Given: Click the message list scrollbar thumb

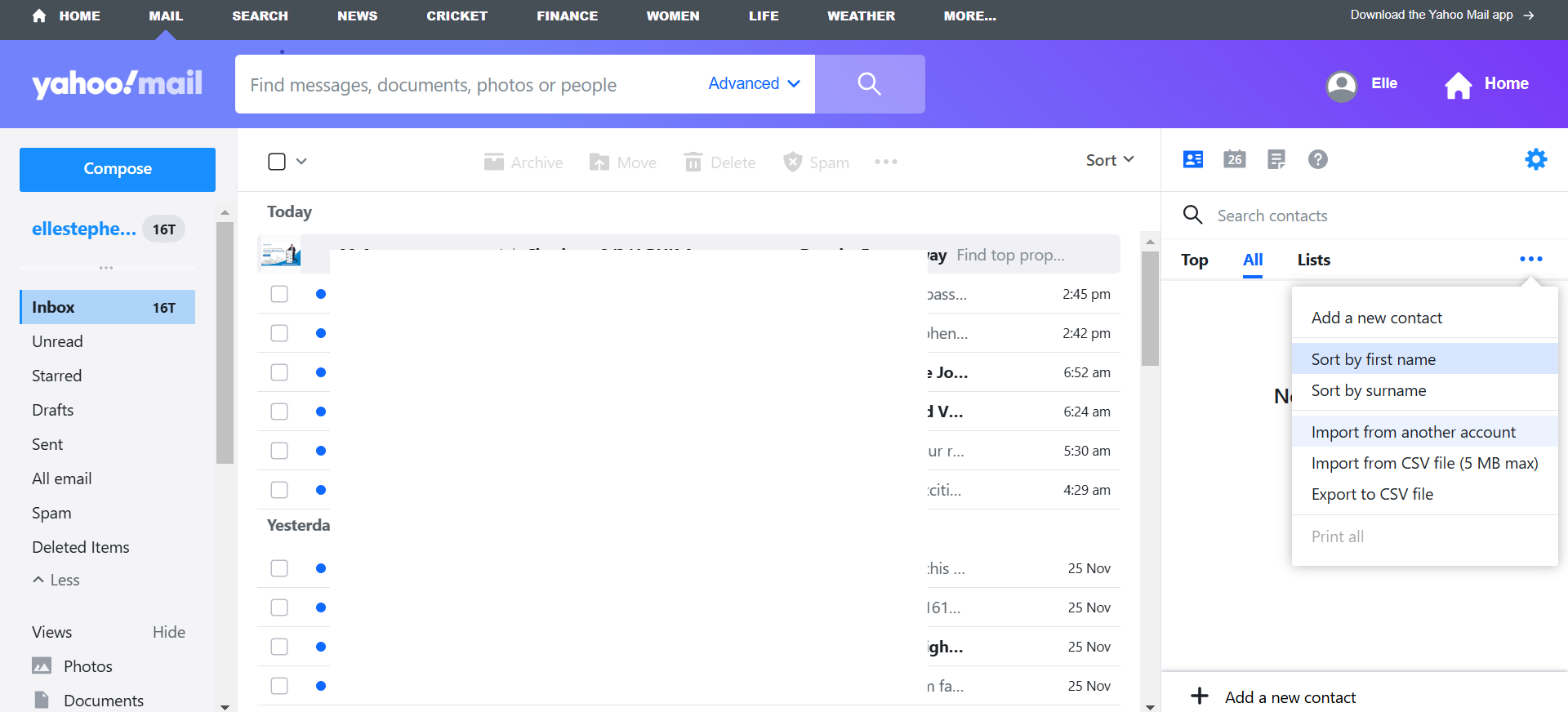Looking at the screenshot, I should 1150,309.
